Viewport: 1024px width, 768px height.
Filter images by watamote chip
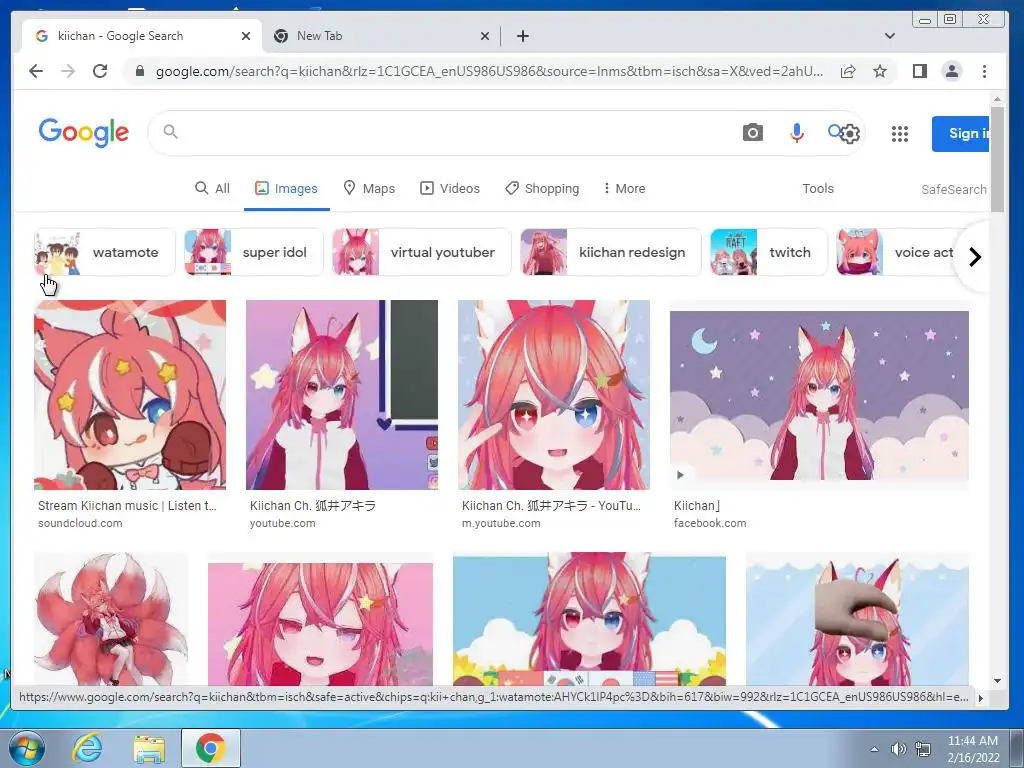tap(104, 252)
